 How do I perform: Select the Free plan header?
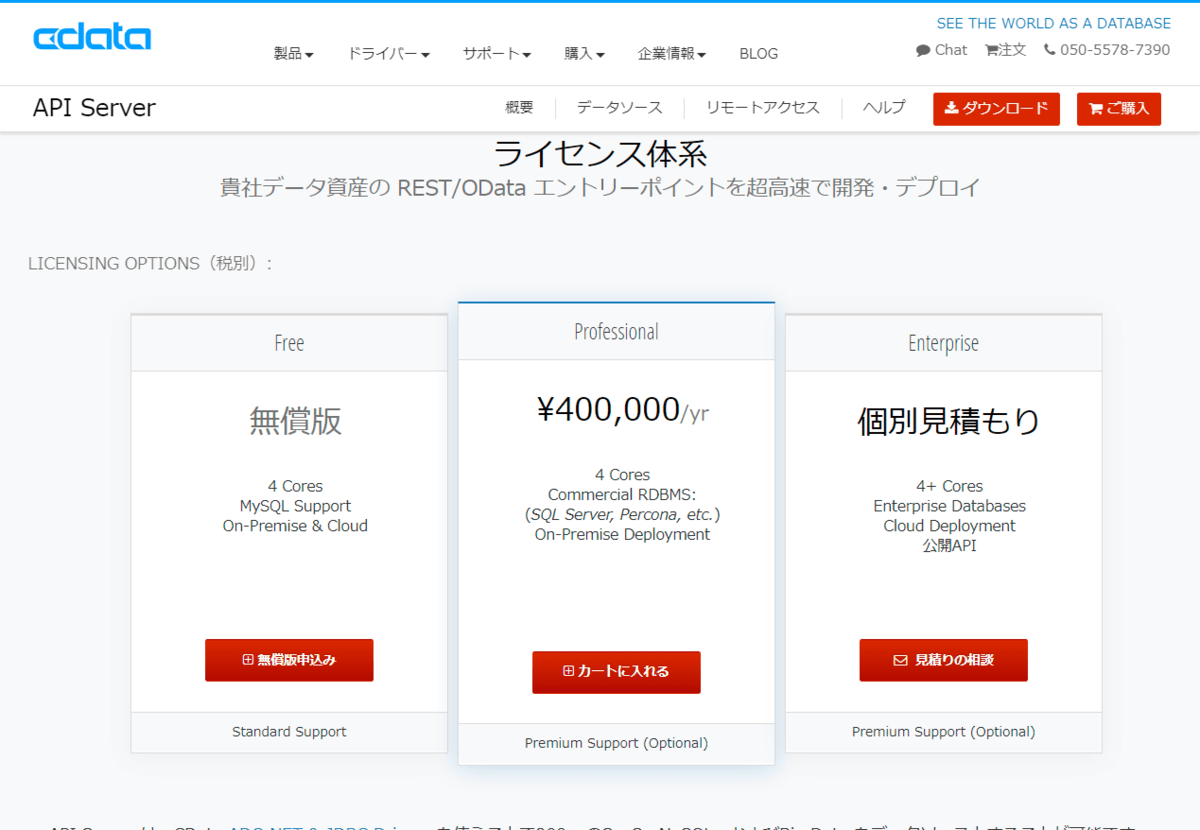click(289, 343)
